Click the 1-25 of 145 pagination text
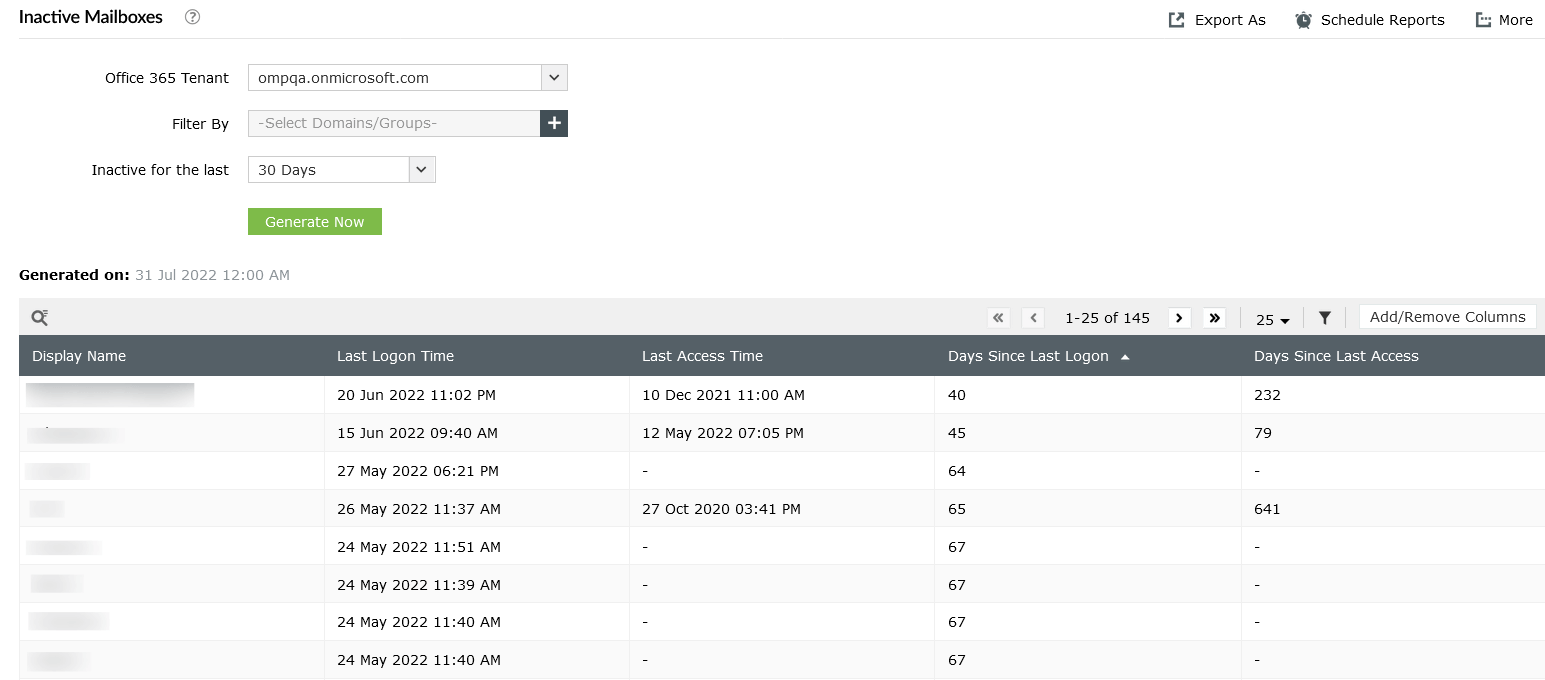Image resolution: width=1545 pixels, height=680 pixels. (x=1107, y=318)
